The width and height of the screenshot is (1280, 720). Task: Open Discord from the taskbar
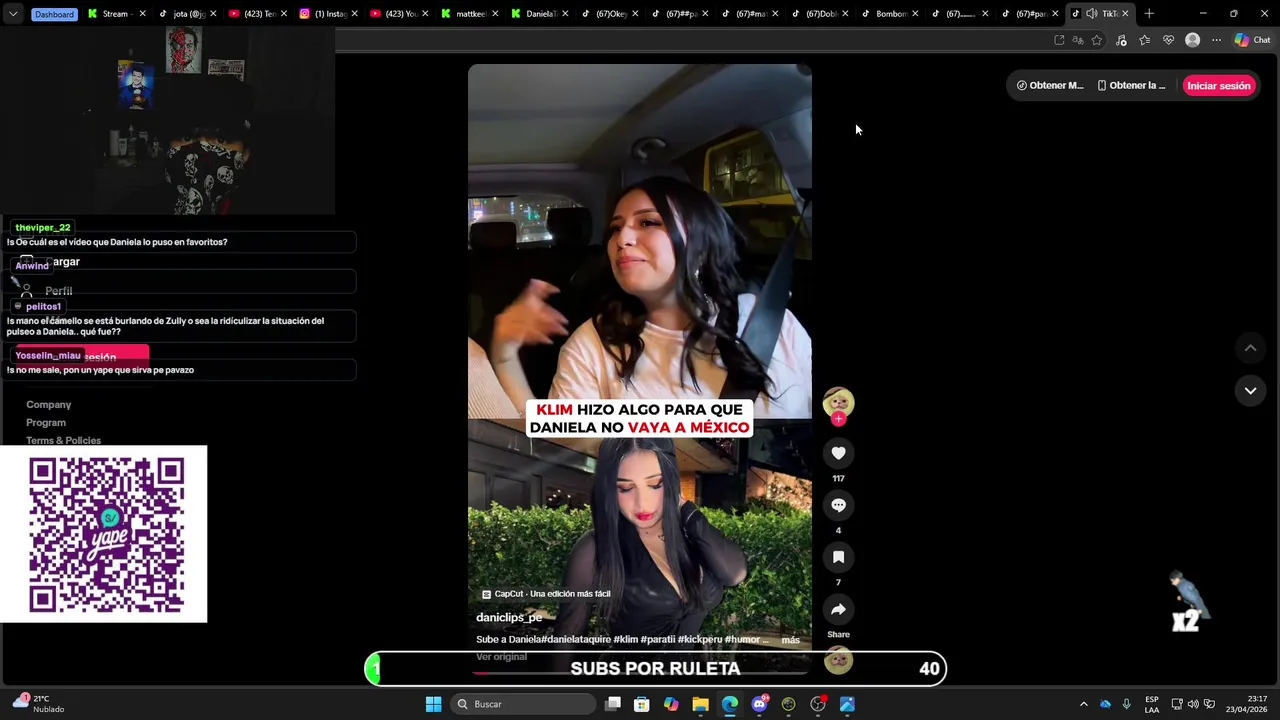759,704
